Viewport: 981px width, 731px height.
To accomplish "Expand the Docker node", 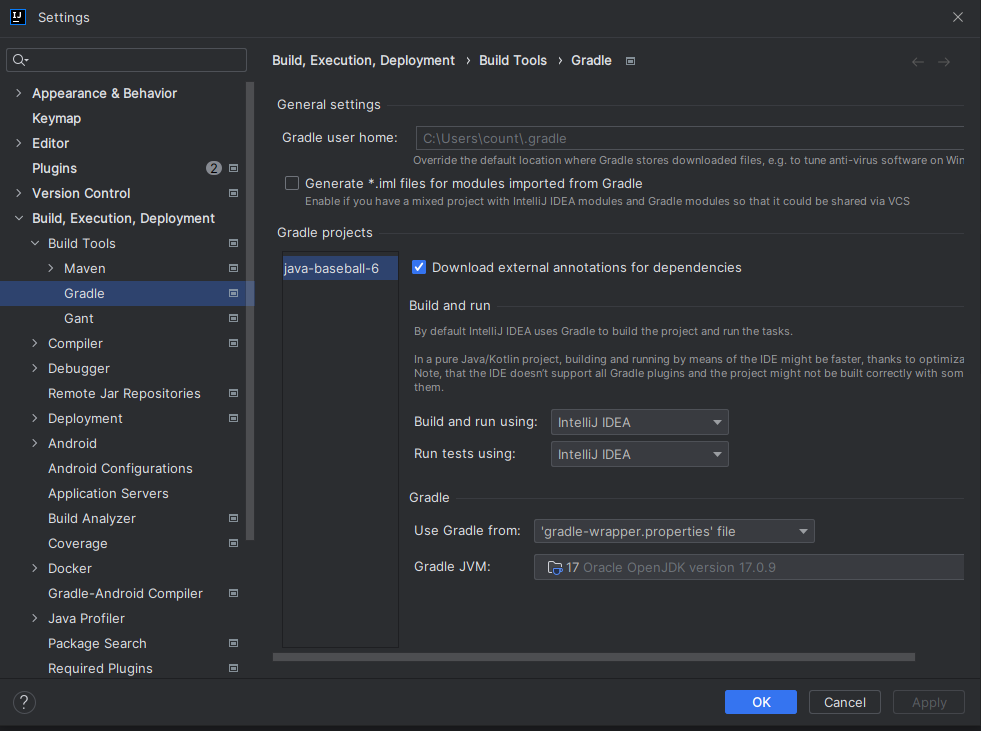I will click(x=35, y=568).
